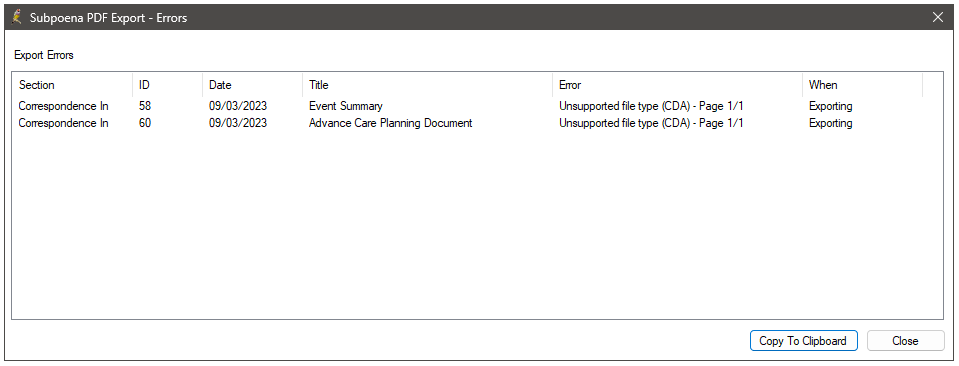Sort by the Section column header
Image resolution: width=959 pixels, height=366 pixels.
72,85
